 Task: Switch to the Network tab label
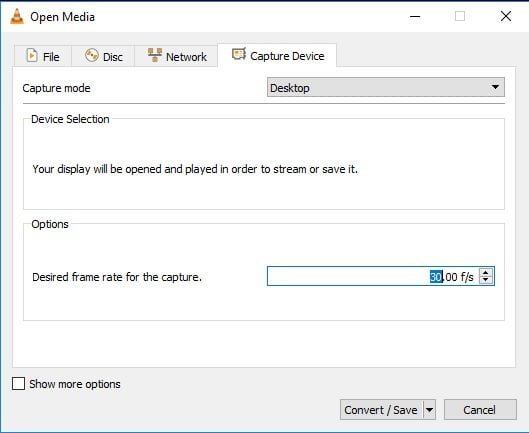pyautogui.click(x=186, y=57)
